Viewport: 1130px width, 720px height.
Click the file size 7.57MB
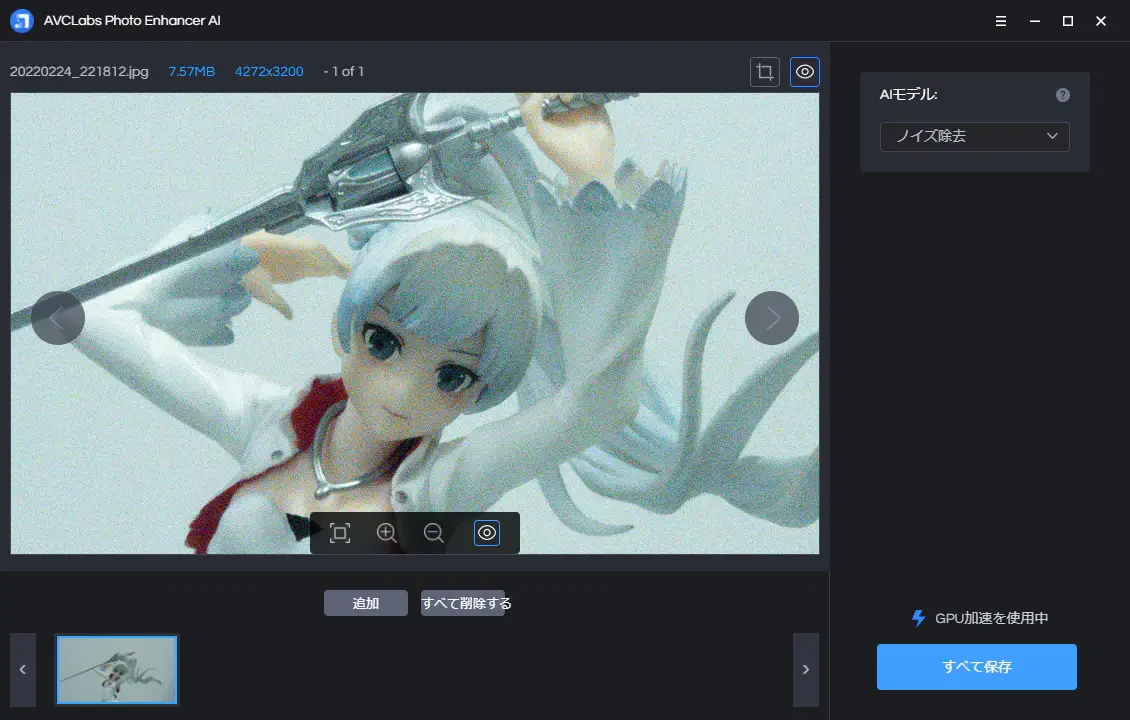[192, 71]
